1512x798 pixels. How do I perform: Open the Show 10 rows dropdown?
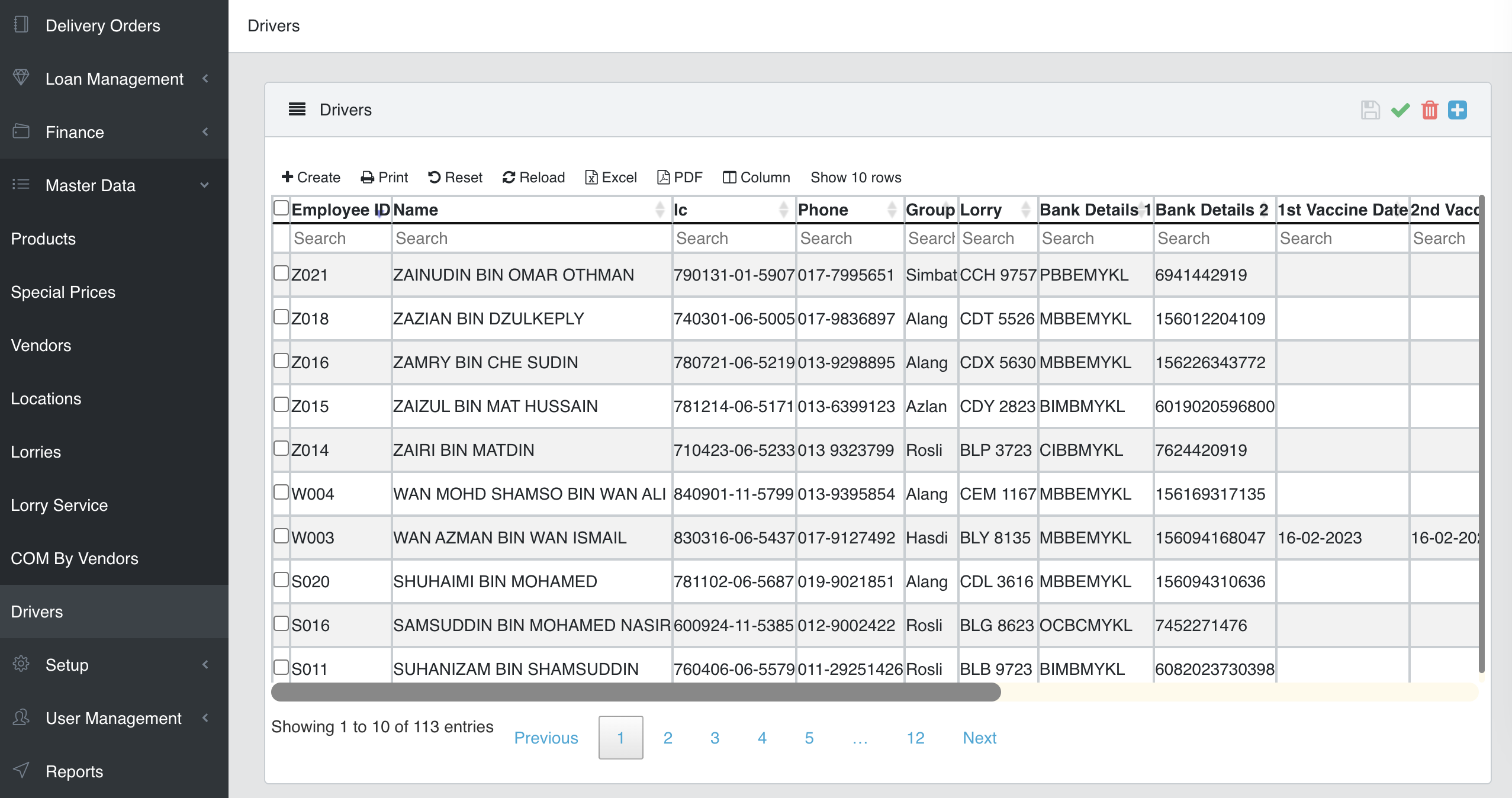coord(855,178)
